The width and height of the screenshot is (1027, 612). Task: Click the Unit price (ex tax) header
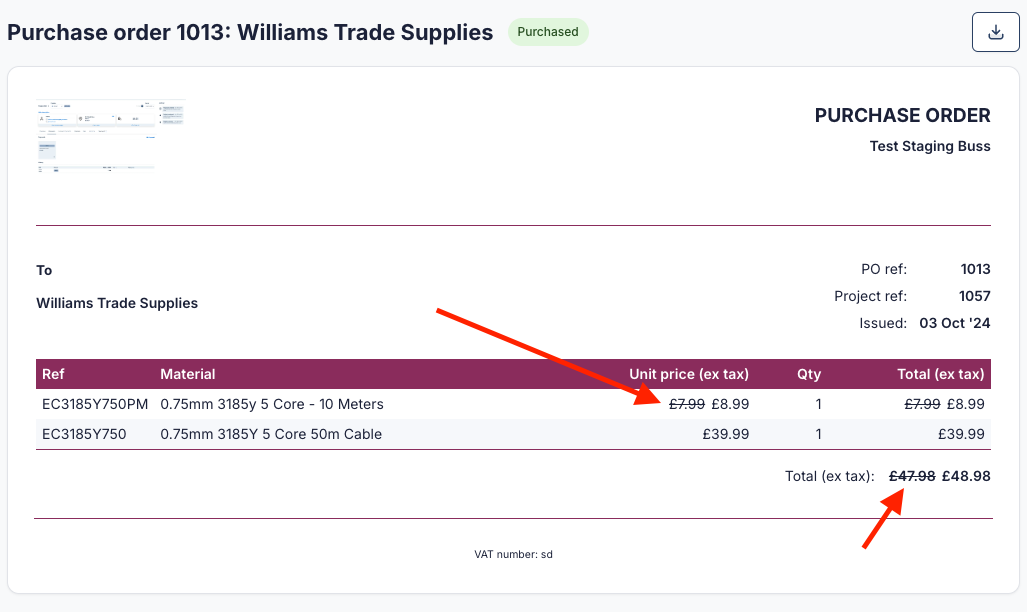point(688,374)
